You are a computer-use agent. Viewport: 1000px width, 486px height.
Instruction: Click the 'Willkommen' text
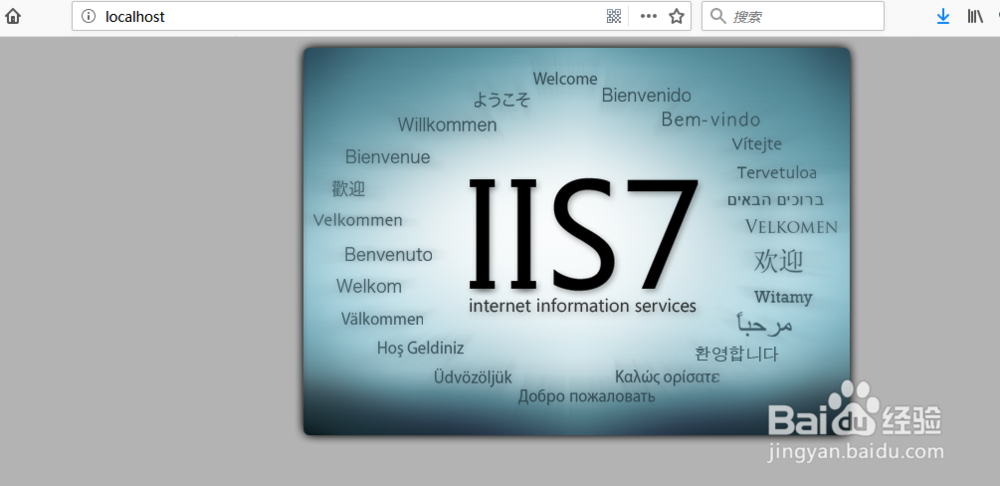click(447, 124)
